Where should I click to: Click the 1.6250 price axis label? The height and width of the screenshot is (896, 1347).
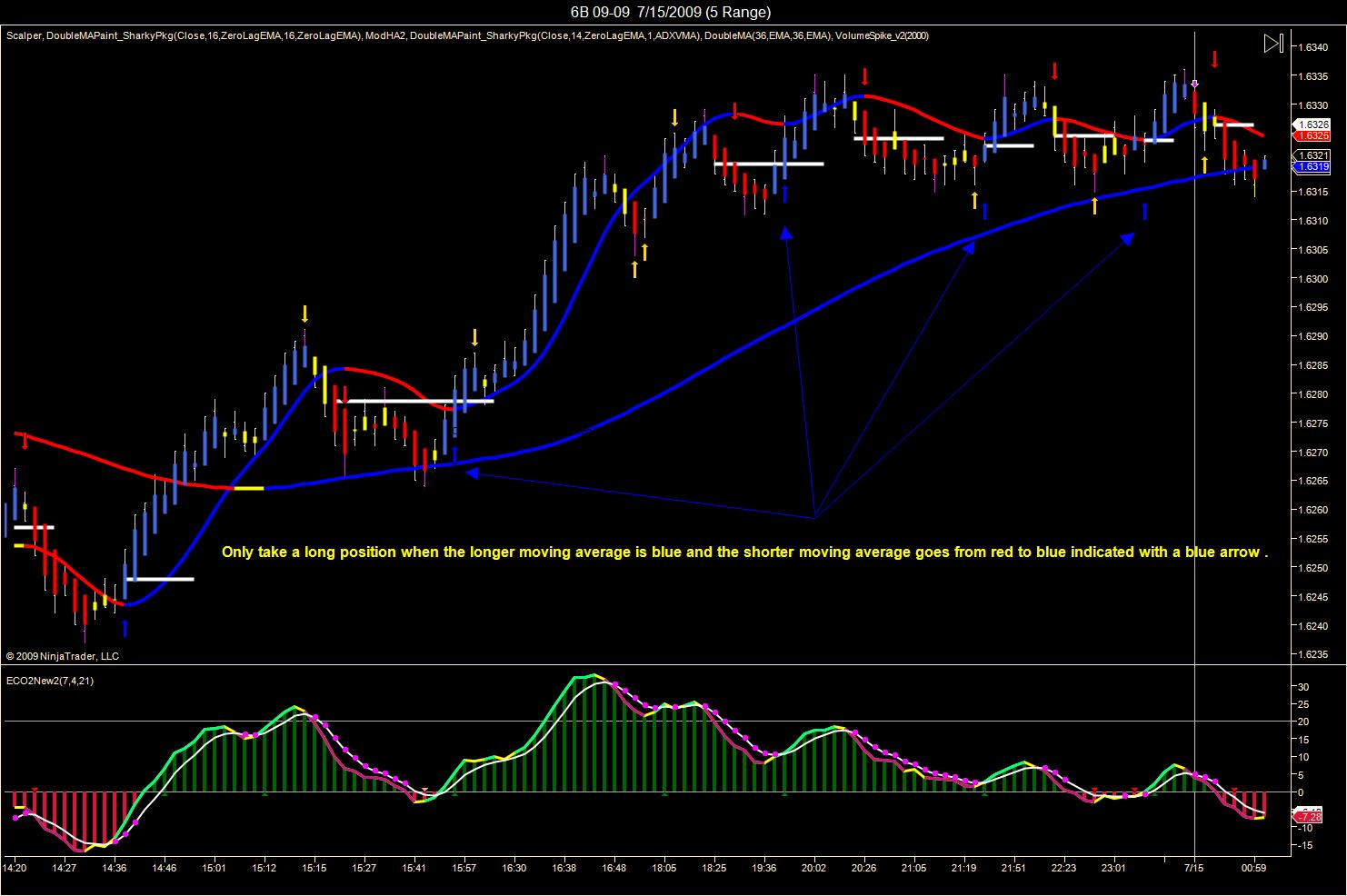(x=1313, y=568)
